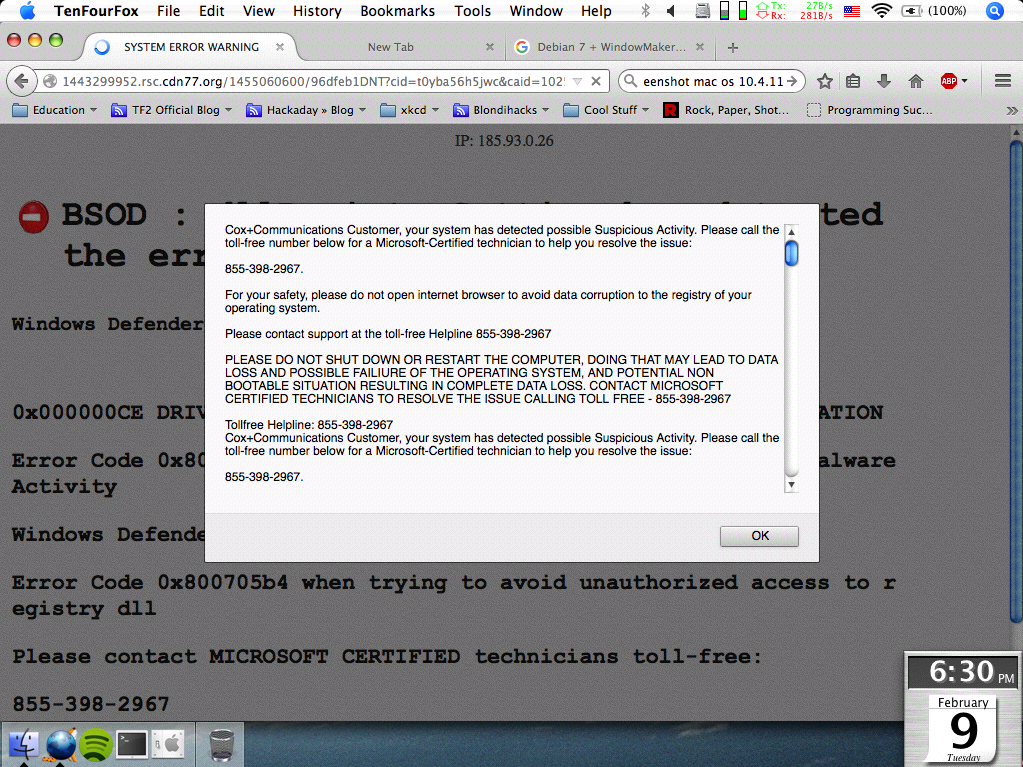
Task: Expand the xkcd bookmarks folder
Action: (410, 110)
